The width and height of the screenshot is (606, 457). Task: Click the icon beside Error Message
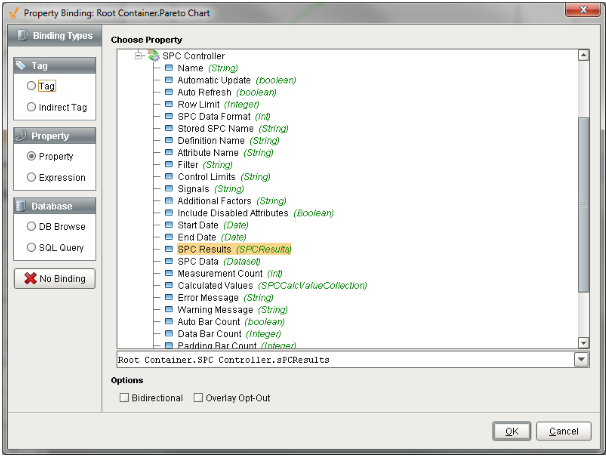[x=169, y=297]
